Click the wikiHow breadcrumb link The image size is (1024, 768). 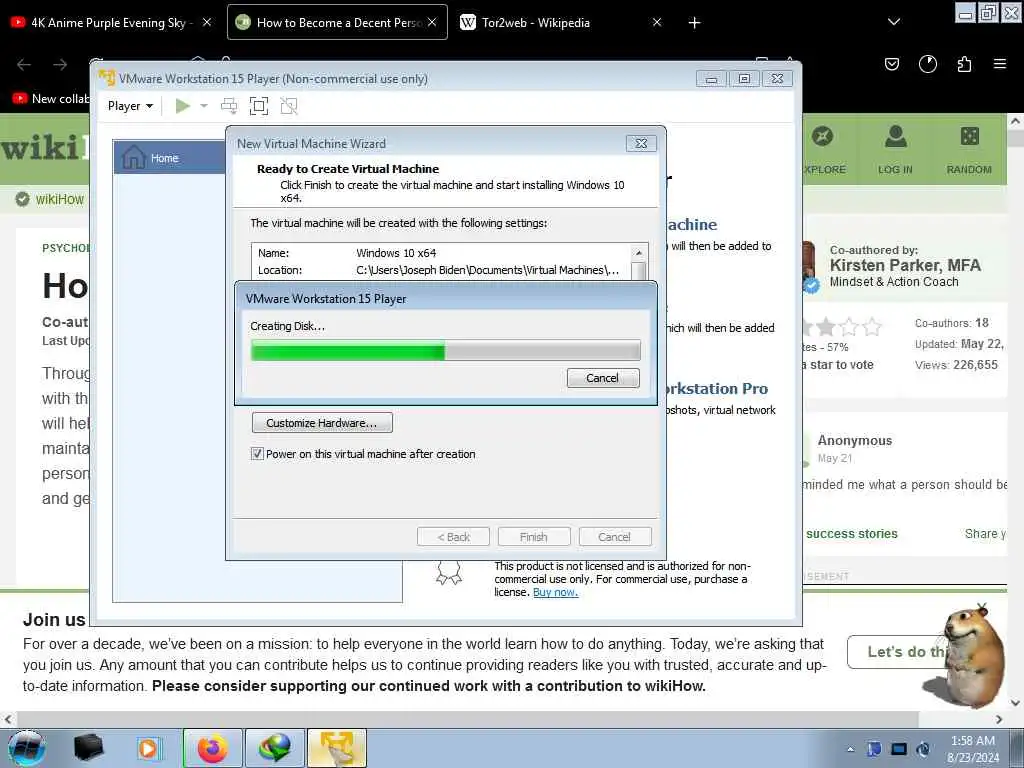click(x=59, y=199)
